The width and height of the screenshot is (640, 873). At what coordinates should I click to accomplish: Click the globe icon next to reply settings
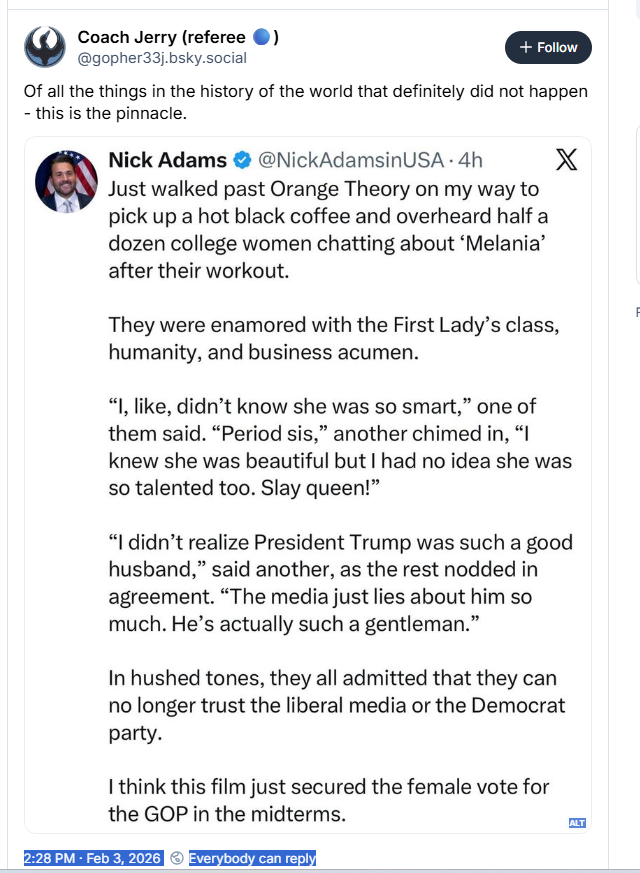point(174,858)
